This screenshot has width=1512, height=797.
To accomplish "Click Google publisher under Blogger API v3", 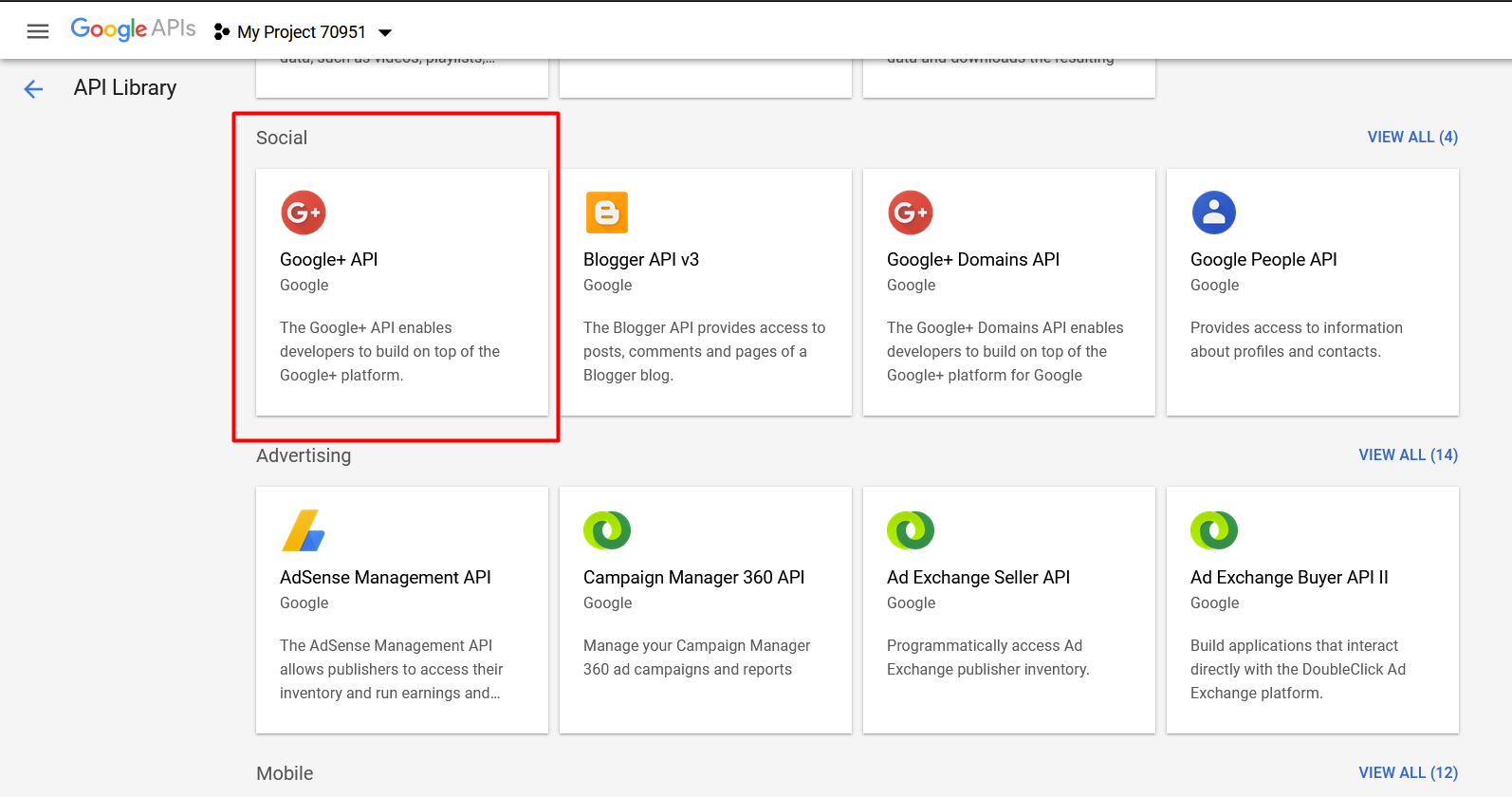I will [607, 285].
